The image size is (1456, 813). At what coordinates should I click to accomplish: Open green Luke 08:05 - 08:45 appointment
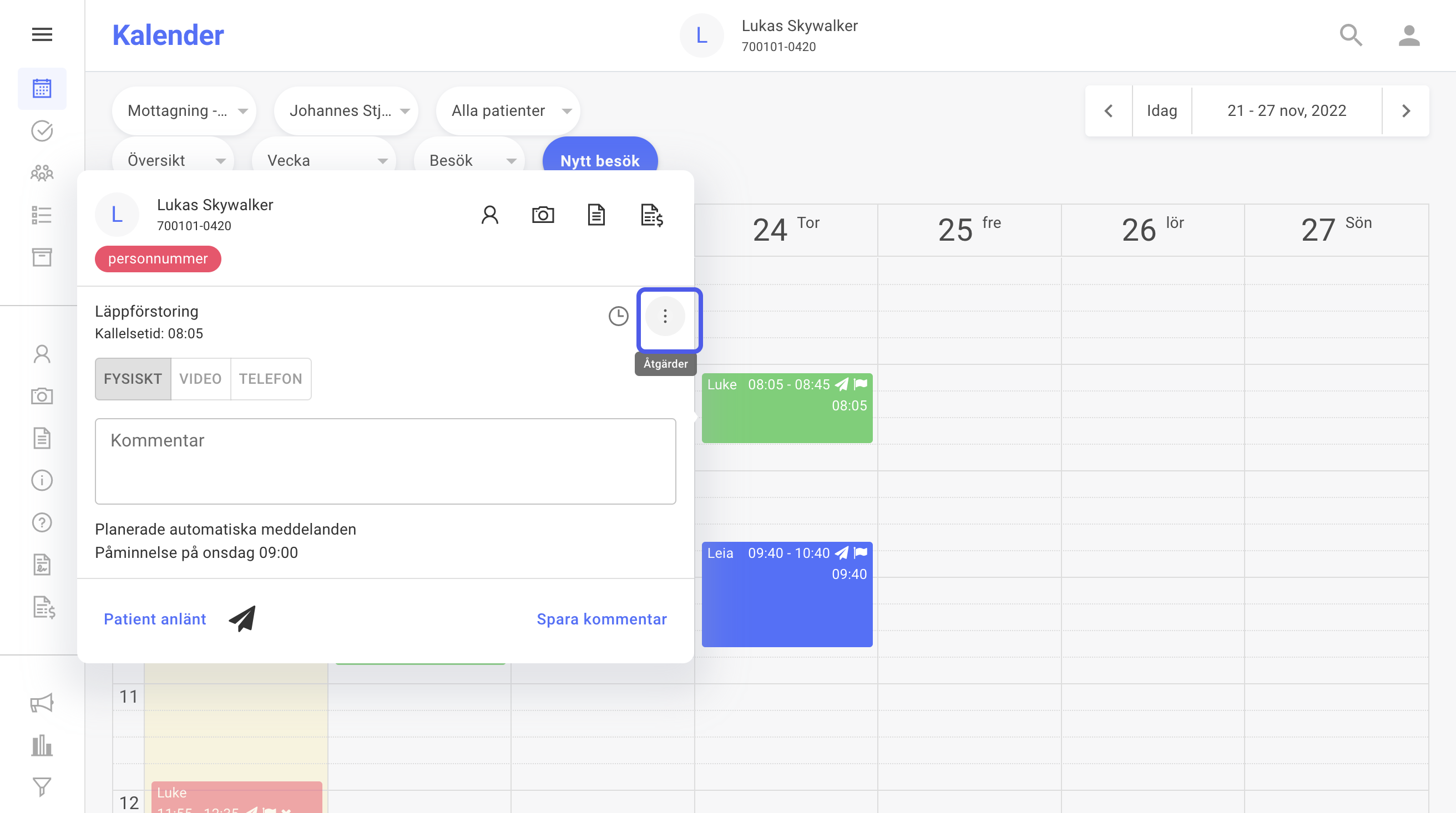[787, 408]
